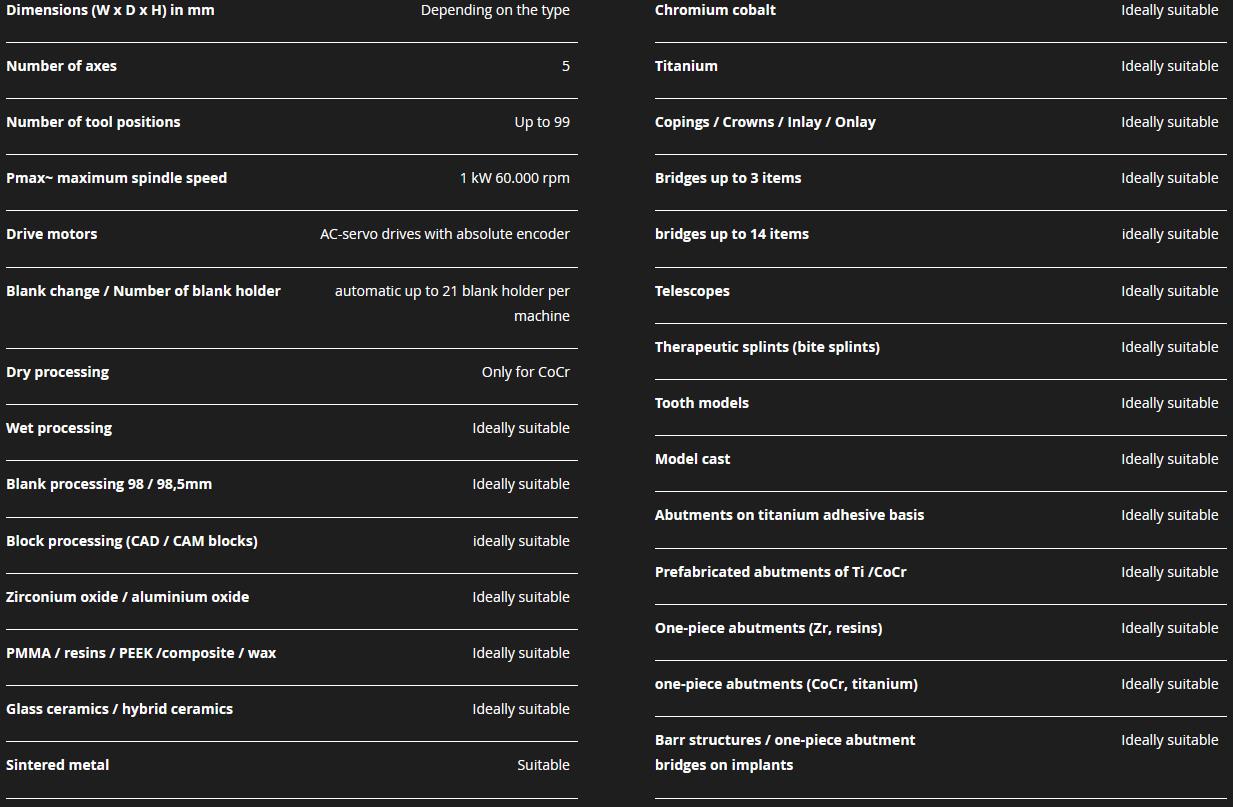
Task: Click "Zirconium oxide / aluminium oxide" label
Action: click(127, 597)
